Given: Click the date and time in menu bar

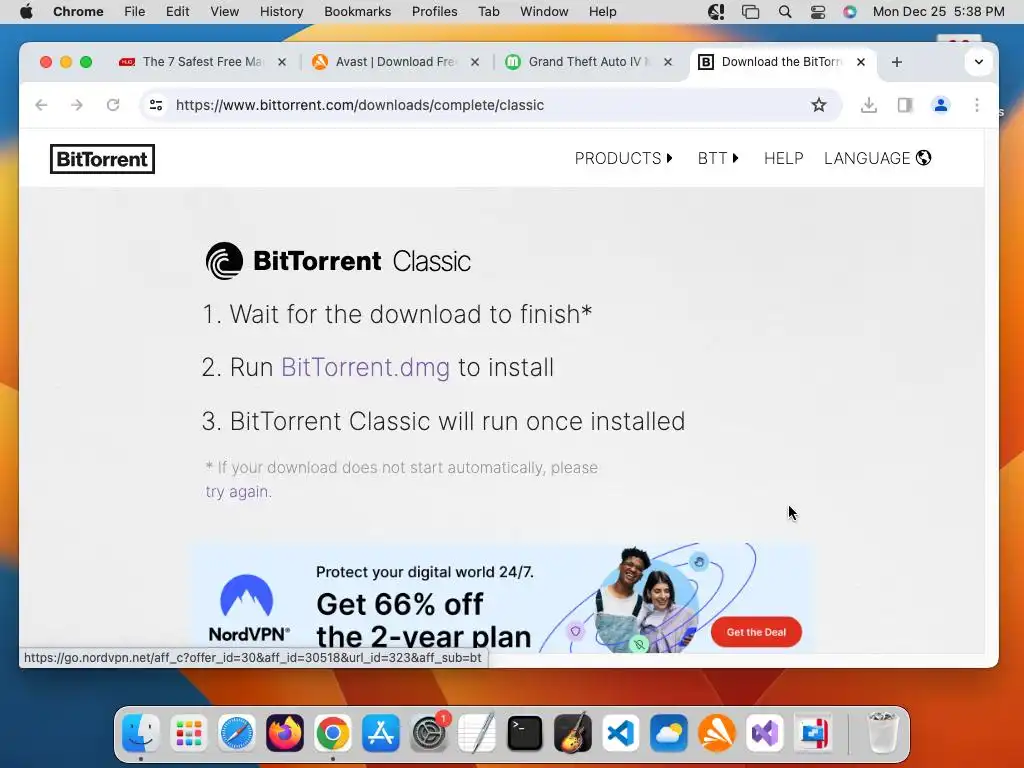Looking at the screenshot, I should [x=938, y=12].
